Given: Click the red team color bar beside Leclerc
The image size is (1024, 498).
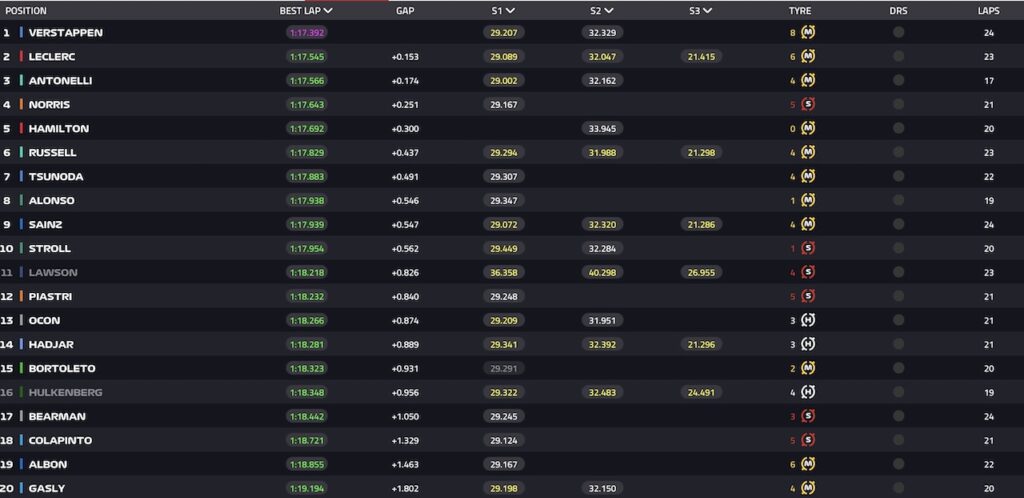Looking at the screenshot, I should (21, 56).
